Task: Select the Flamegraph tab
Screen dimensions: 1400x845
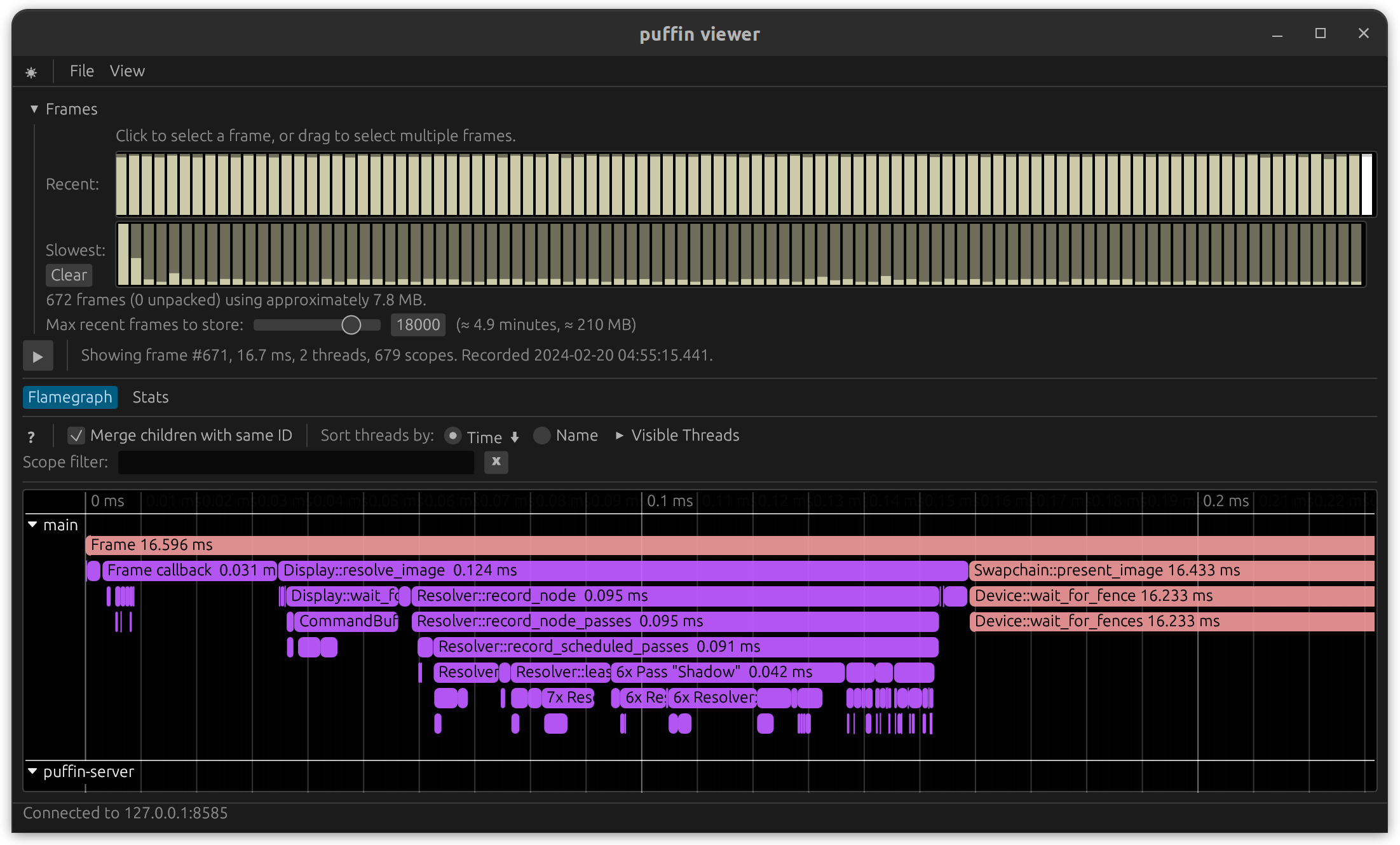Action: tap(70, 397)
